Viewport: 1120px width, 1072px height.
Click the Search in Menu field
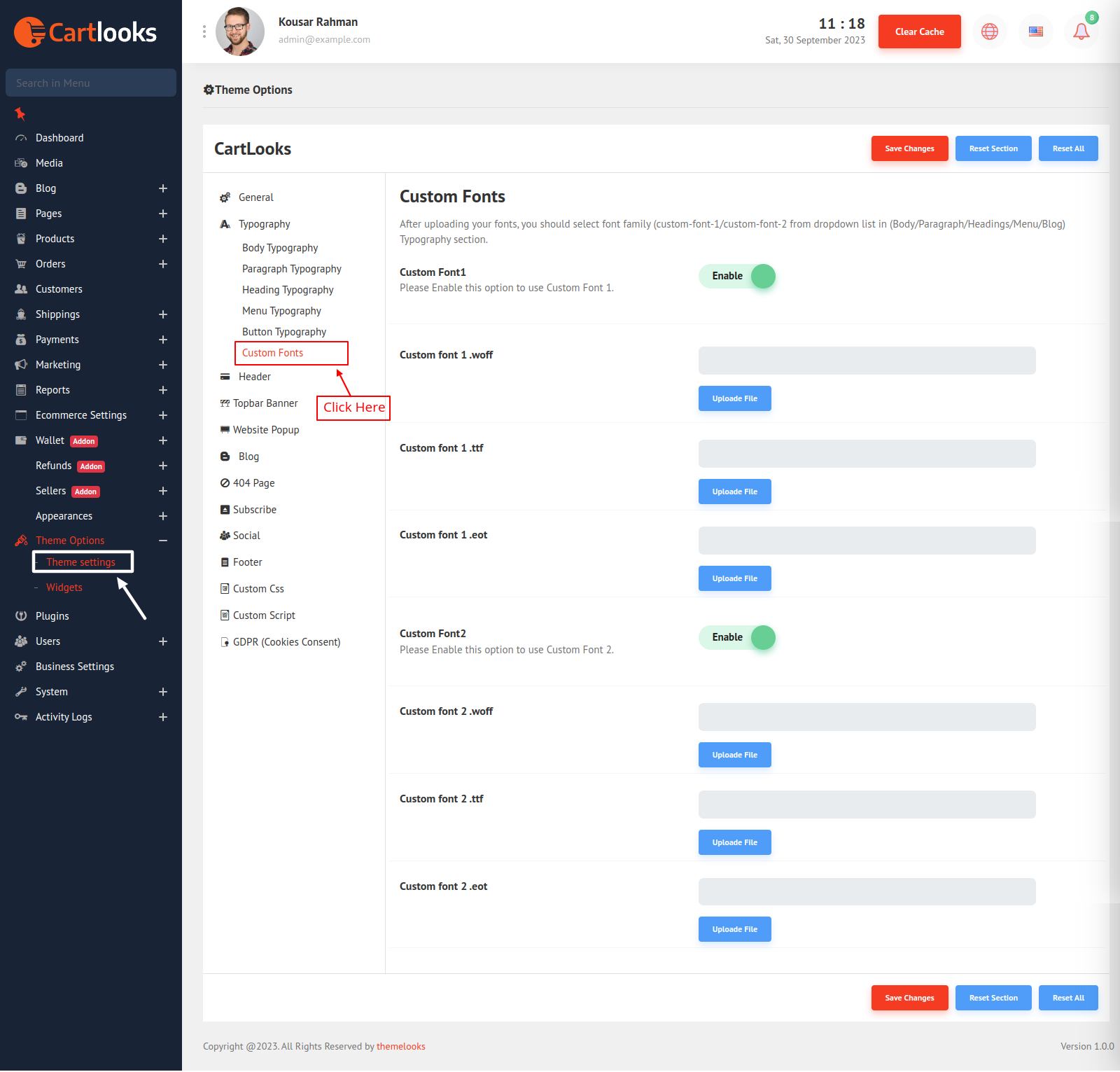point(91,83)
